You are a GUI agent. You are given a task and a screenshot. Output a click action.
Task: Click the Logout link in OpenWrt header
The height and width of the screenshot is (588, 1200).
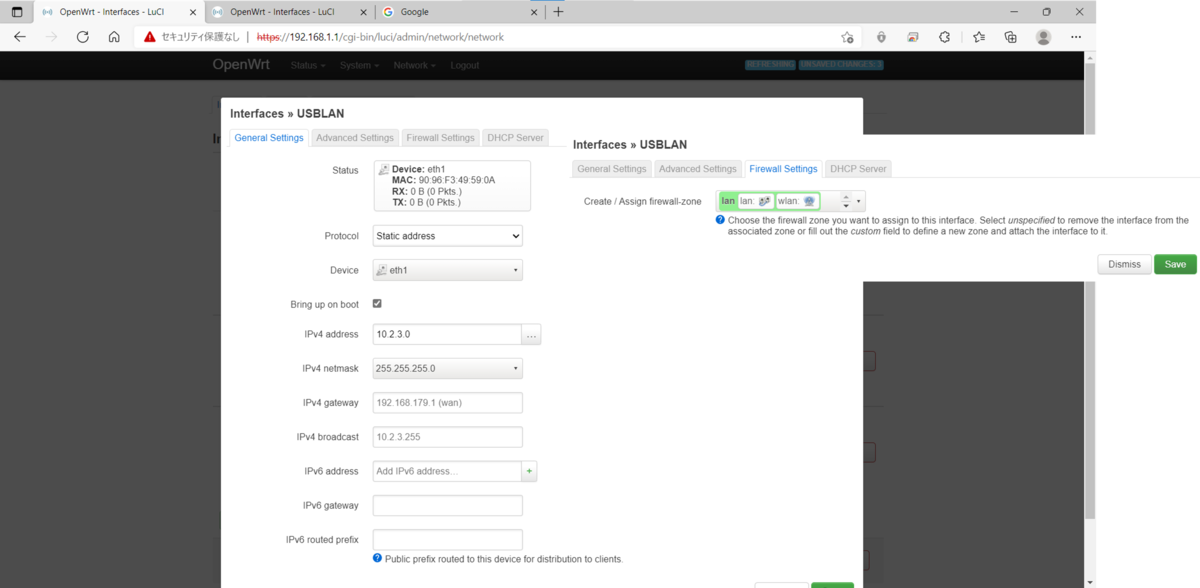click(x=465, y=65)
